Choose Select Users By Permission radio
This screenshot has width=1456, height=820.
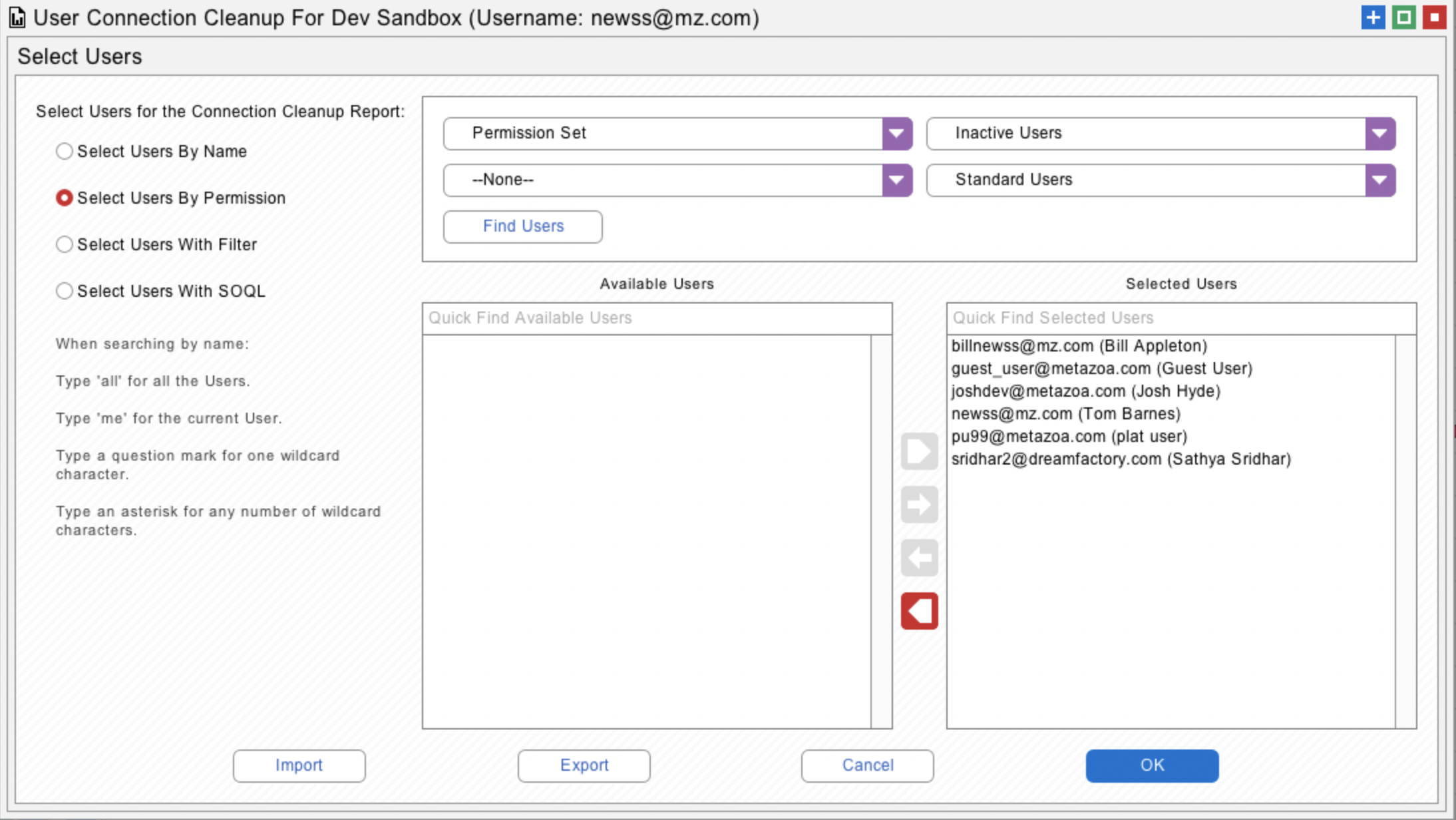tap(64, 198)
